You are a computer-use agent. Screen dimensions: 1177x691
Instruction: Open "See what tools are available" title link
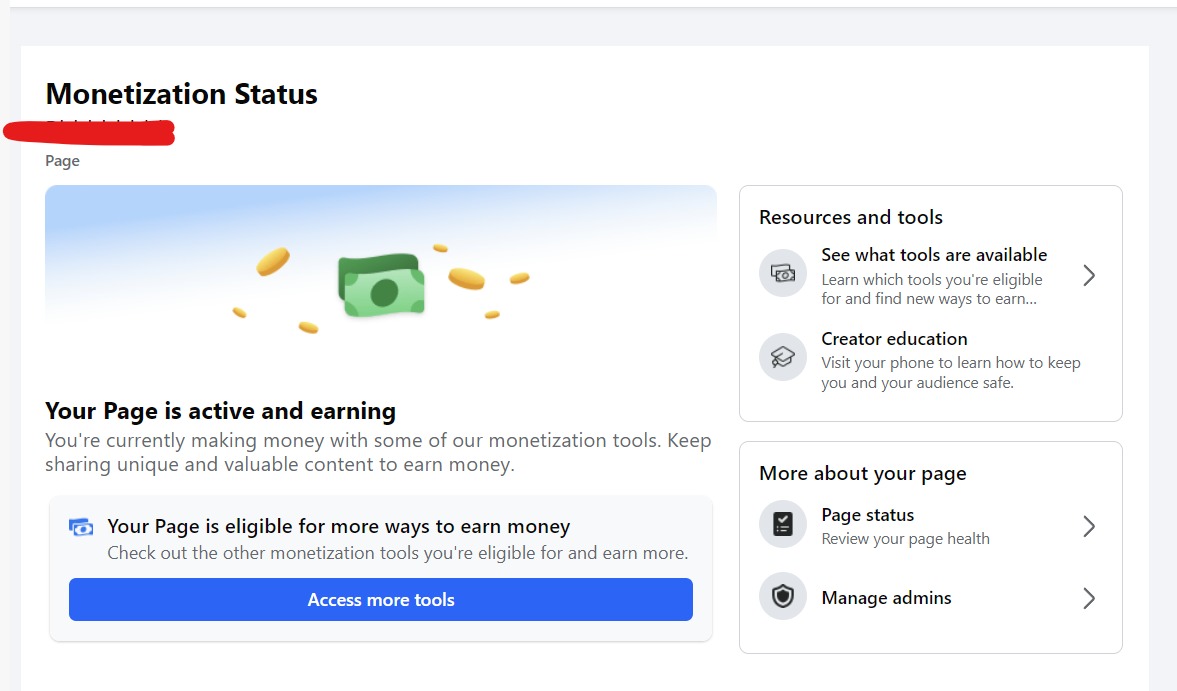pyautogui.click(x=934, y=255)
